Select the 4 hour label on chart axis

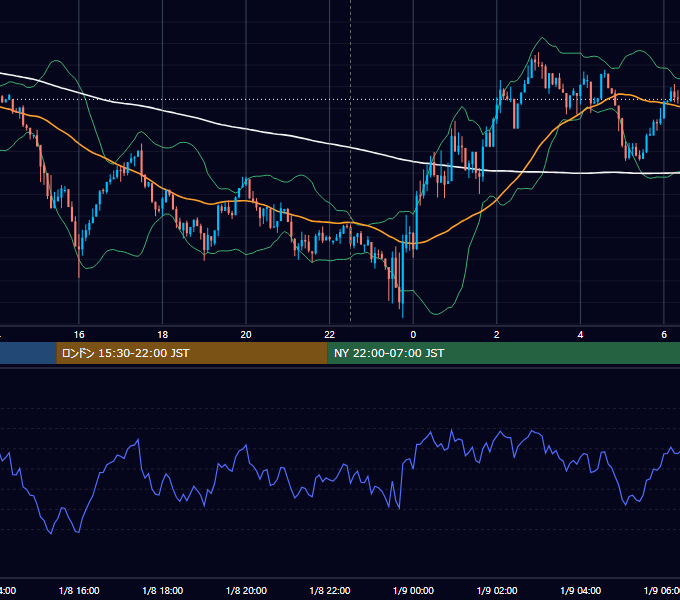[x=580, y=335]
